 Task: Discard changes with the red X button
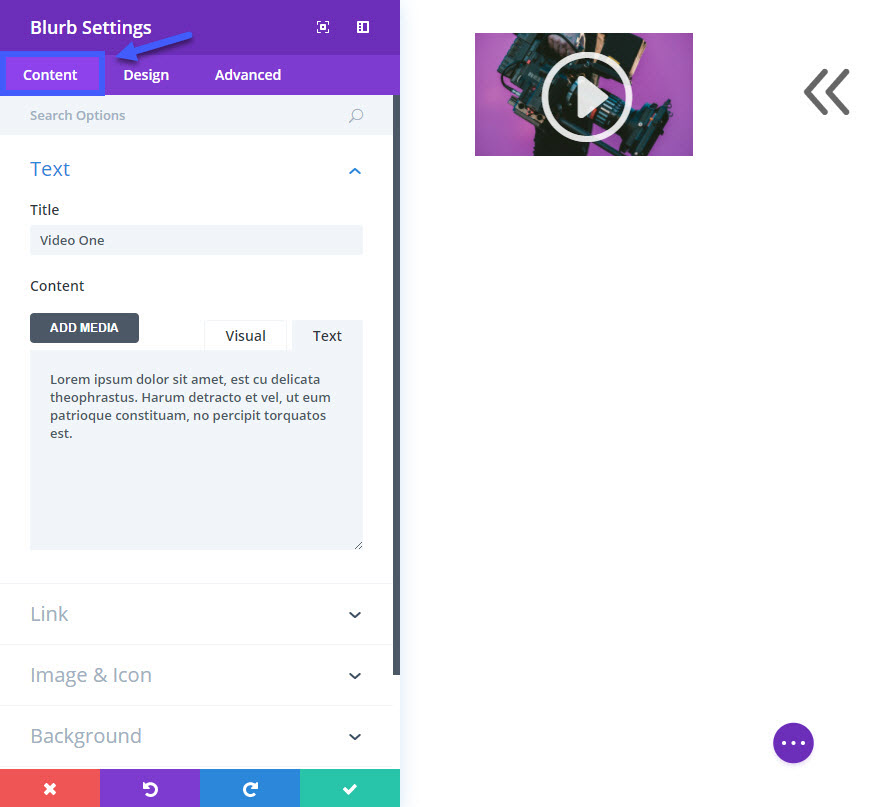(50, 788)
